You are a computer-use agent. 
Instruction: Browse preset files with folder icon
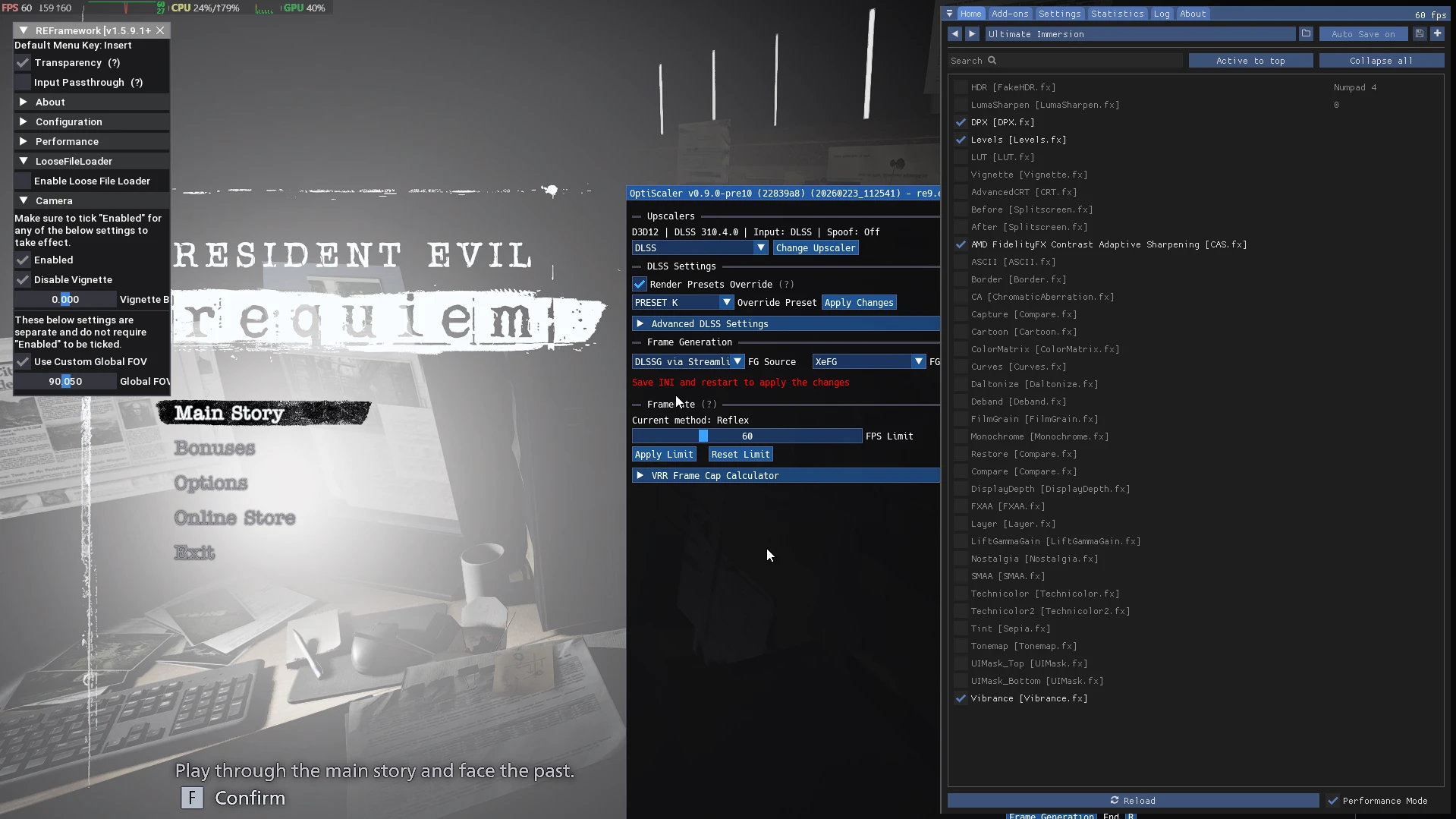[x=1306, y=34]
